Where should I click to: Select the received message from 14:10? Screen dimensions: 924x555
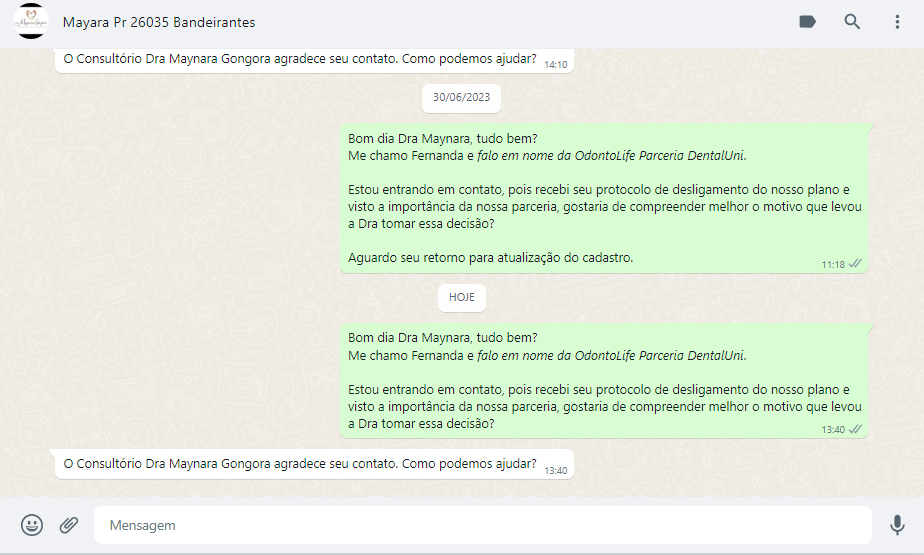click(x=300, y=59)
